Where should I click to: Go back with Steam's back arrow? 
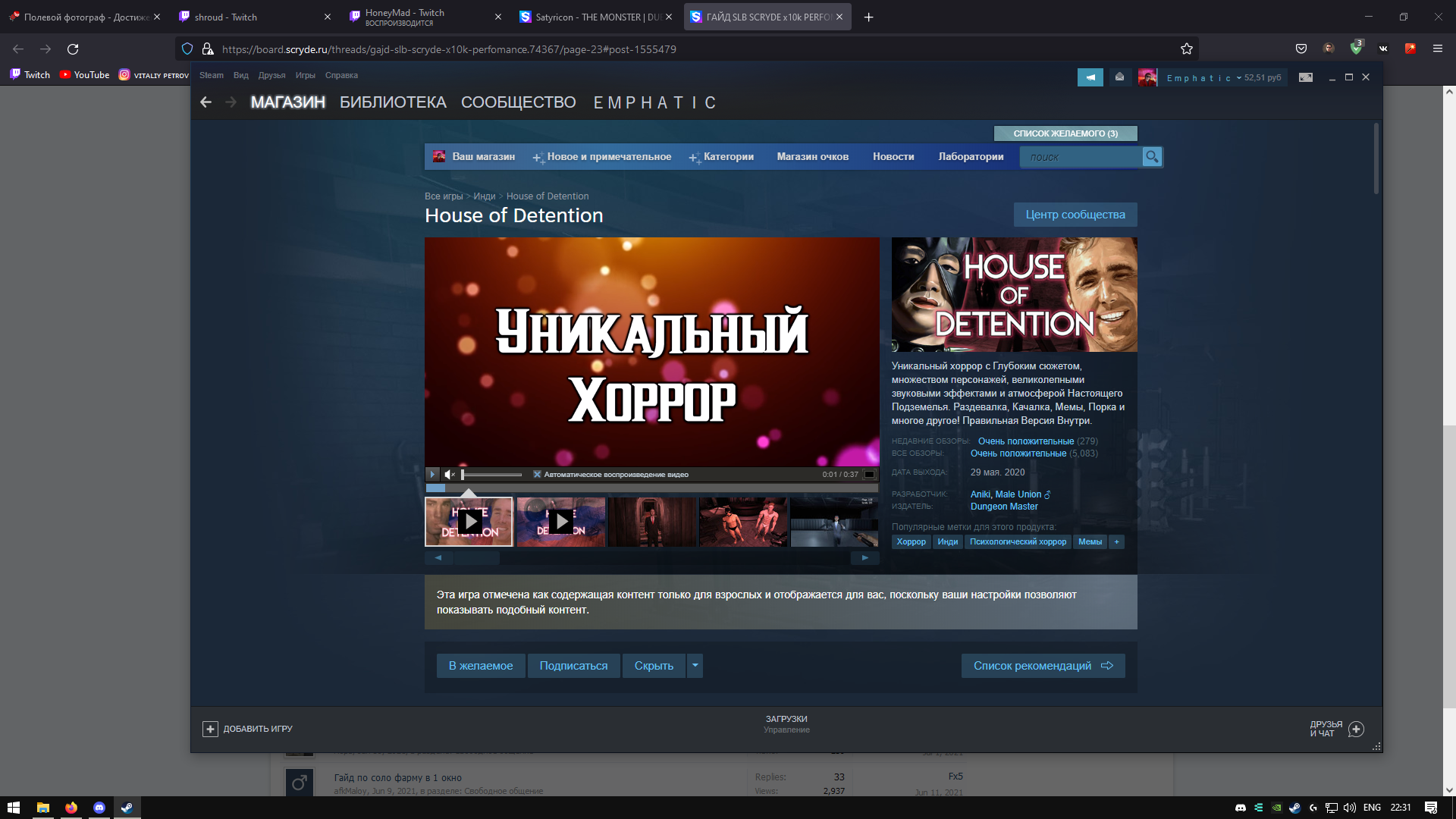[206, 102]
